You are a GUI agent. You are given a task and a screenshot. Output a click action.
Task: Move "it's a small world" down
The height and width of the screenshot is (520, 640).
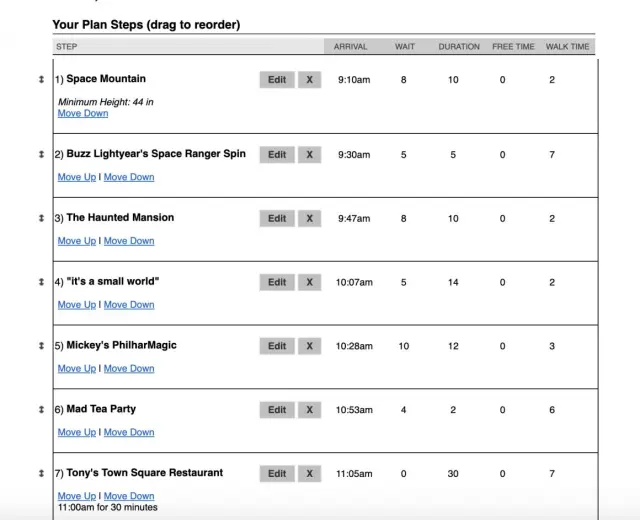click(129, 305)
